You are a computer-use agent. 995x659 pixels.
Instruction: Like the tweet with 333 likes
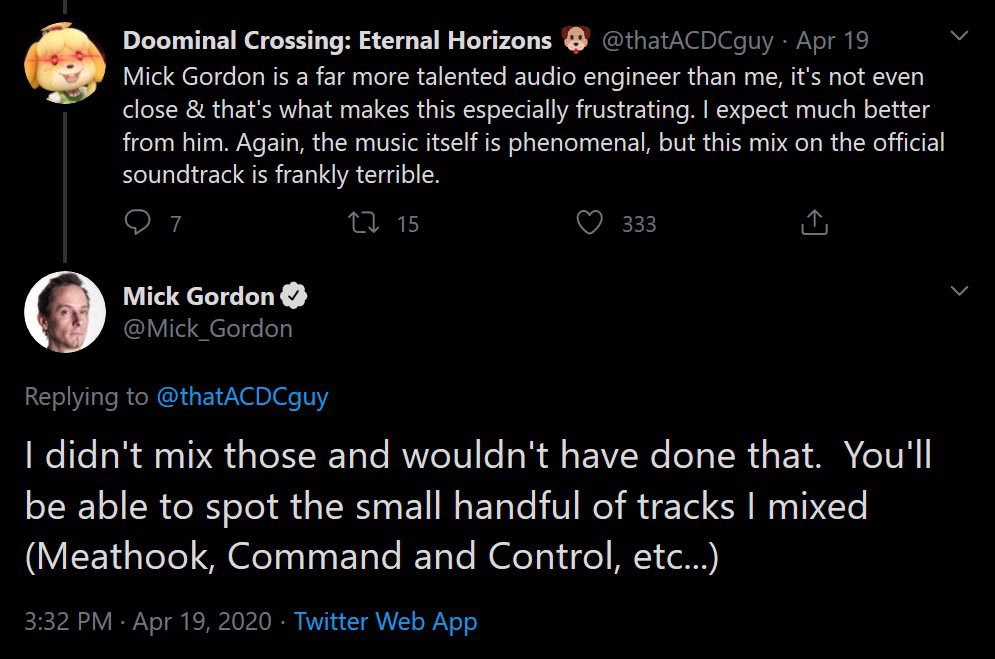point(591,223)
